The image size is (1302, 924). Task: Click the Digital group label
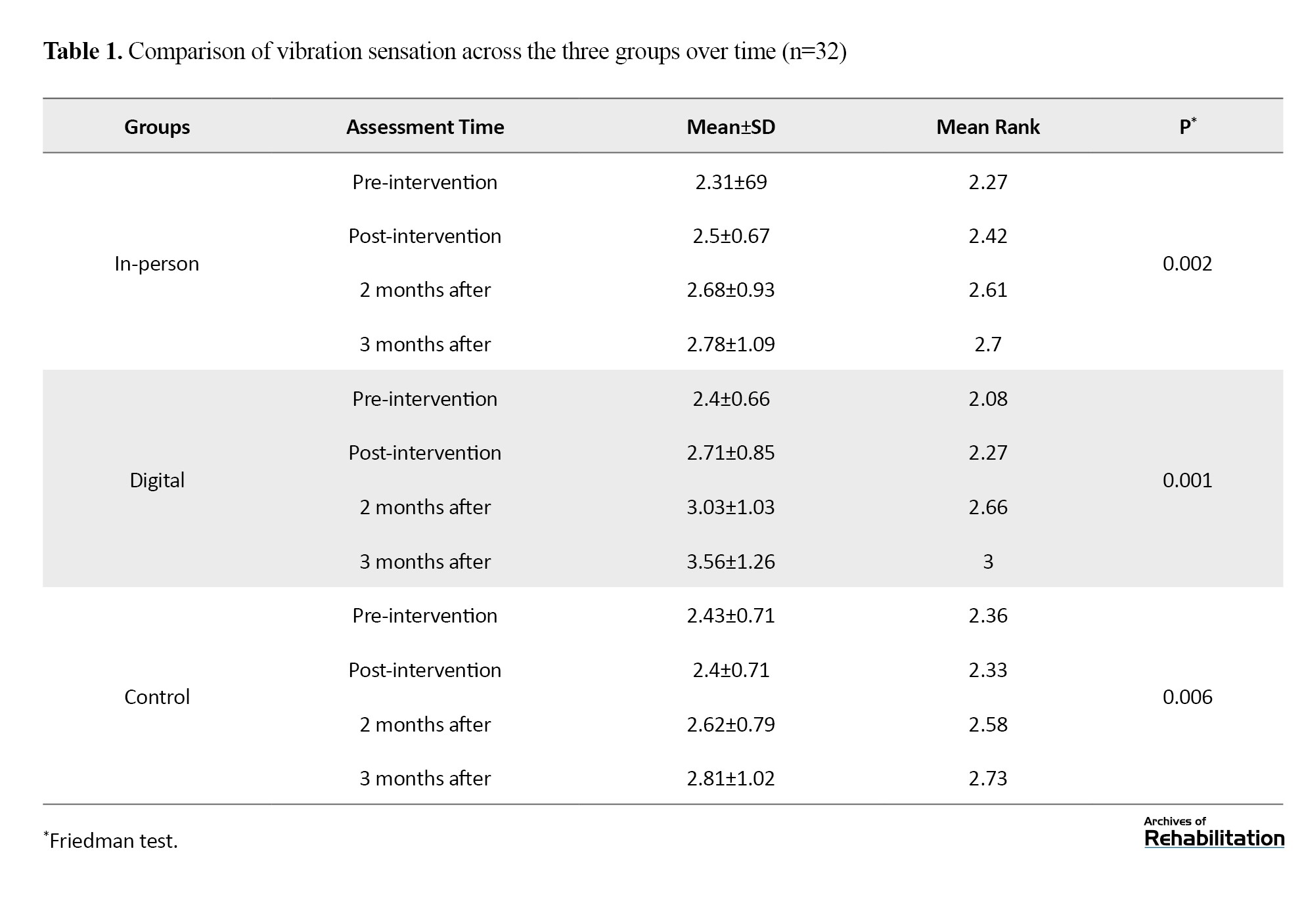click(x=157, y=480)
